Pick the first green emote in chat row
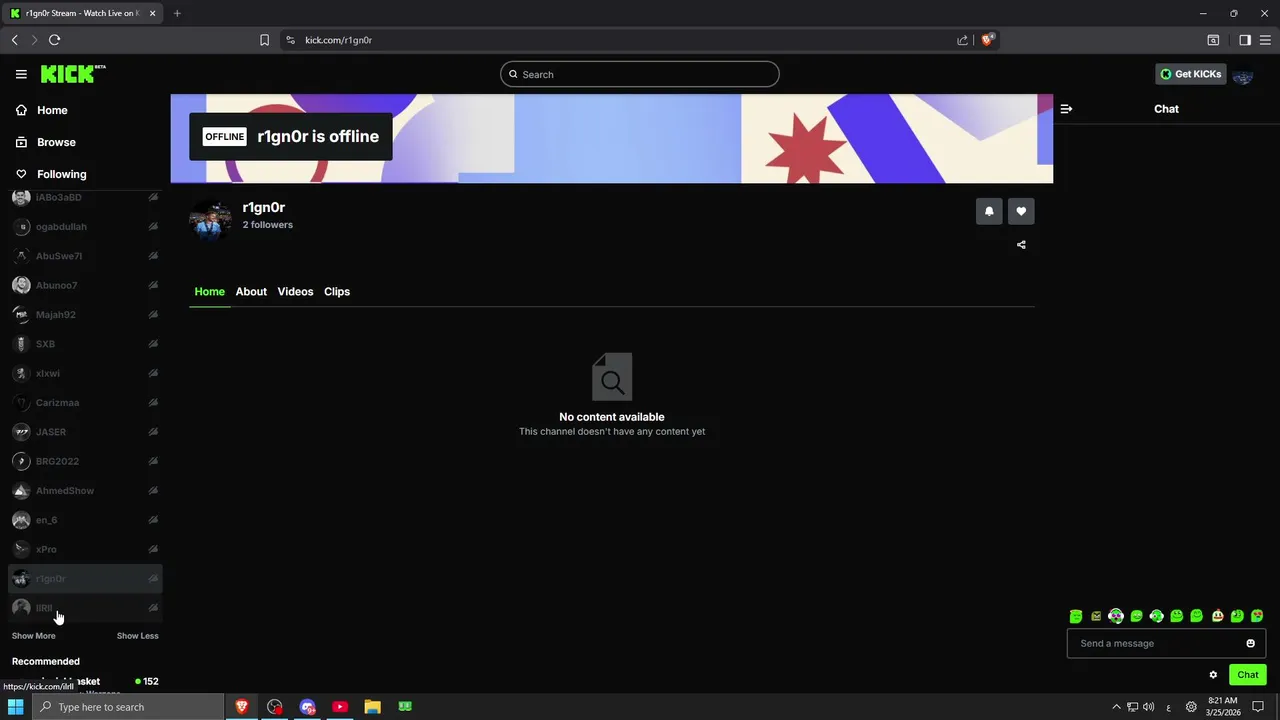This screenshot has width=1280, height=720. click(1076, 616)
